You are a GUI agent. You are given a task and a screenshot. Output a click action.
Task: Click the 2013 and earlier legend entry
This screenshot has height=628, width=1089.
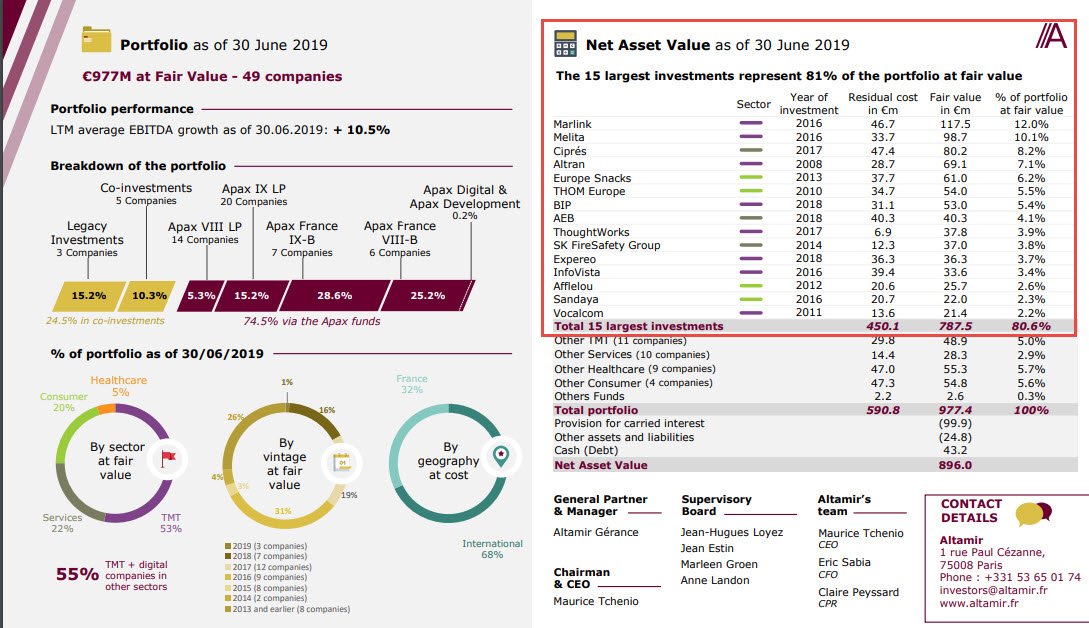(288, 609)
